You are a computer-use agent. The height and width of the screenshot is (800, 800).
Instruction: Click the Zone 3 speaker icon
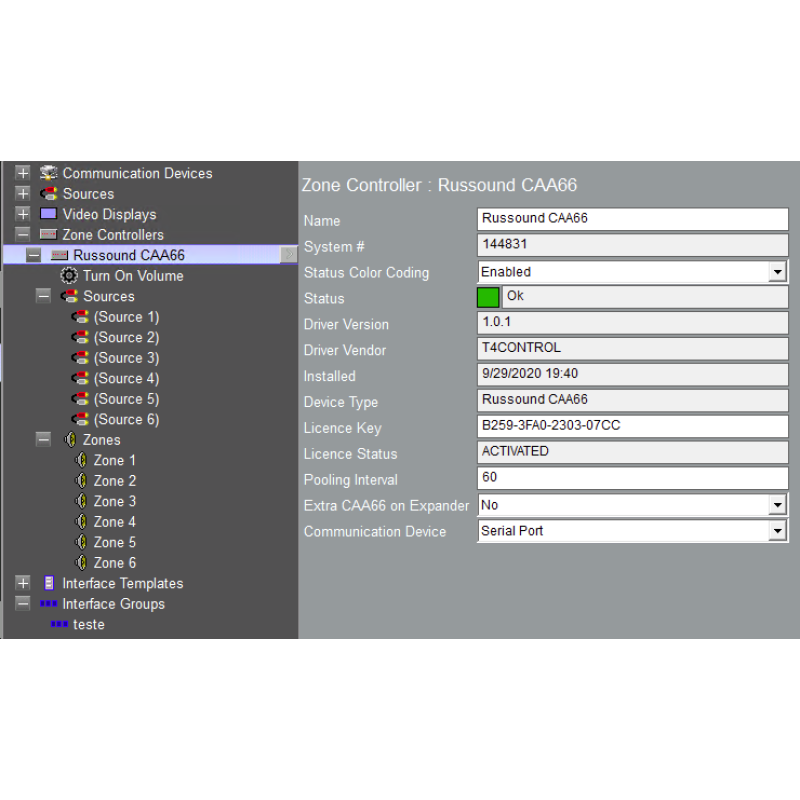point(81,501)
